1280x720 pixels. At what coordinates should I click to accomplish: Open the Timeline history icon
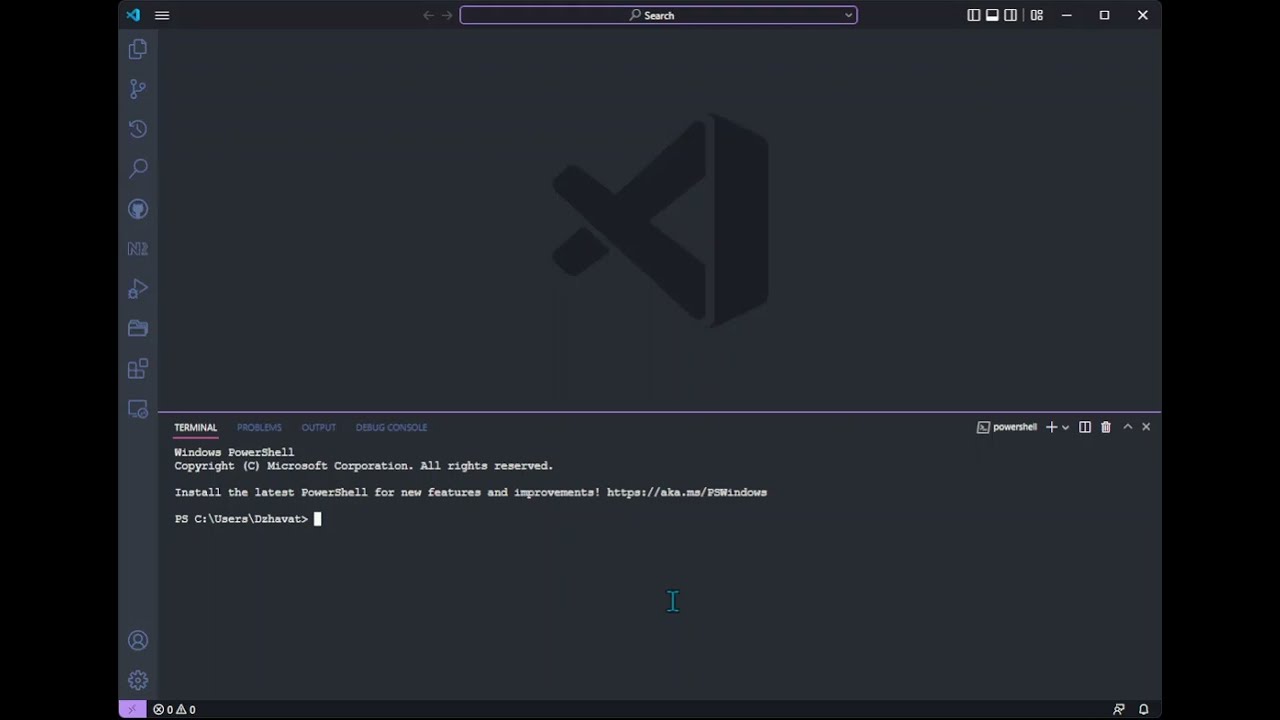click(138, 129)
